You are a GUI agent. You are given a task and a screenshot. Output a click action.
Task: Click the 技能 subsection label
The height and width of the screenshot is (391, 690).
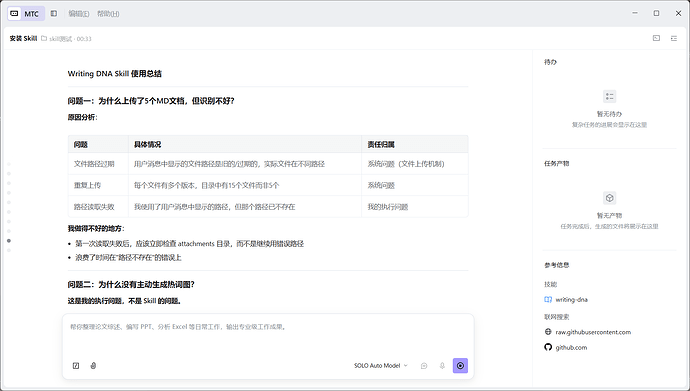pos(551,284)
